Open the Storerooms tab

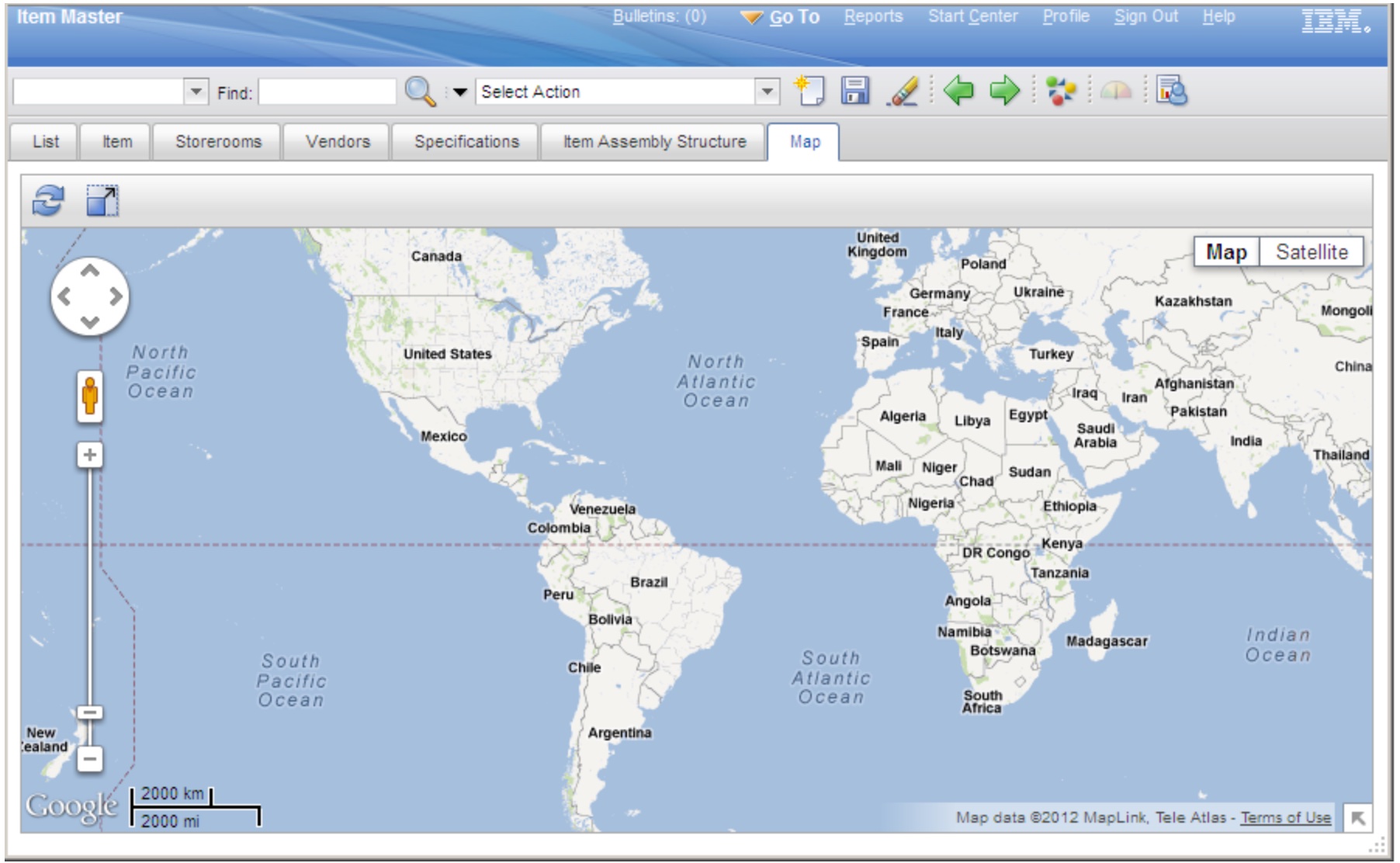tap(218, 142)
